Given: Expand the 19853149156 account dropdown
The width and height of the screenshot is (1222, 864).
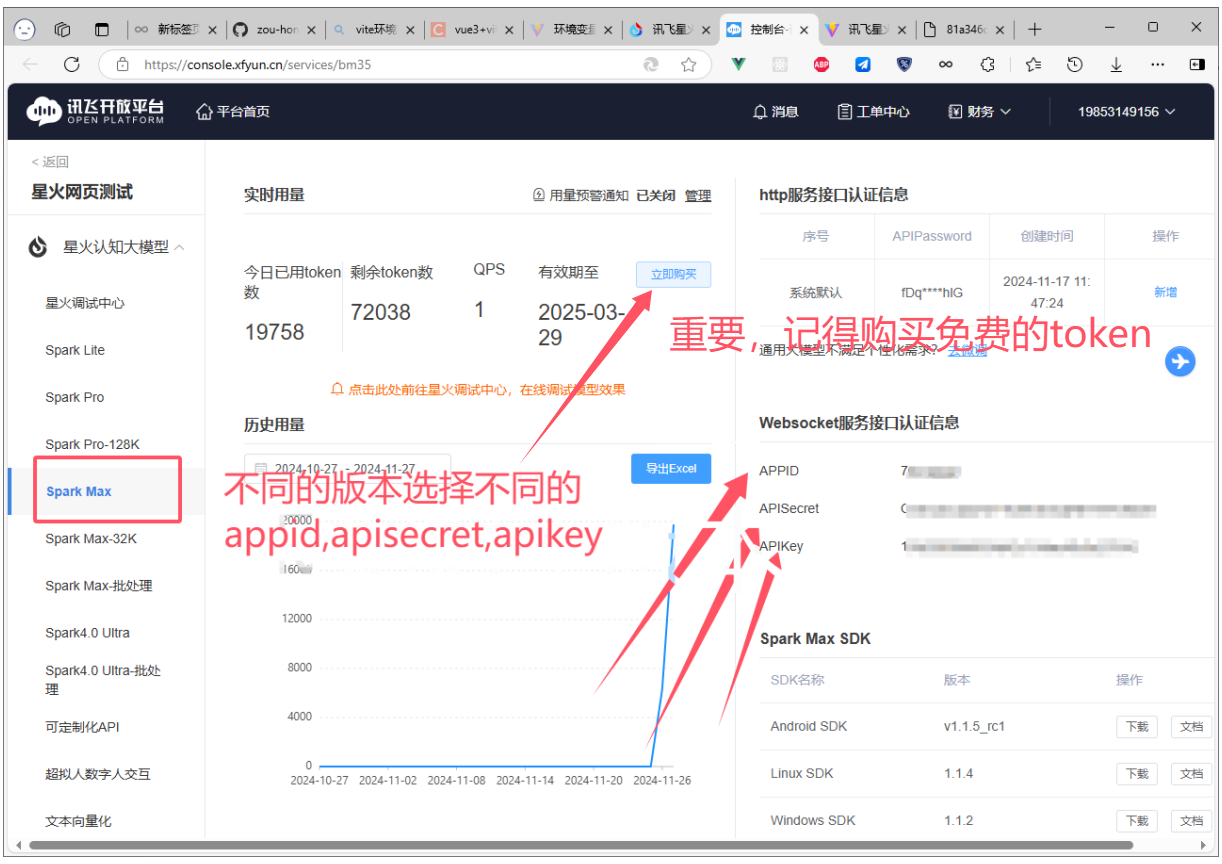Looking at the screenshot, I should click(x=1126, y=111).
